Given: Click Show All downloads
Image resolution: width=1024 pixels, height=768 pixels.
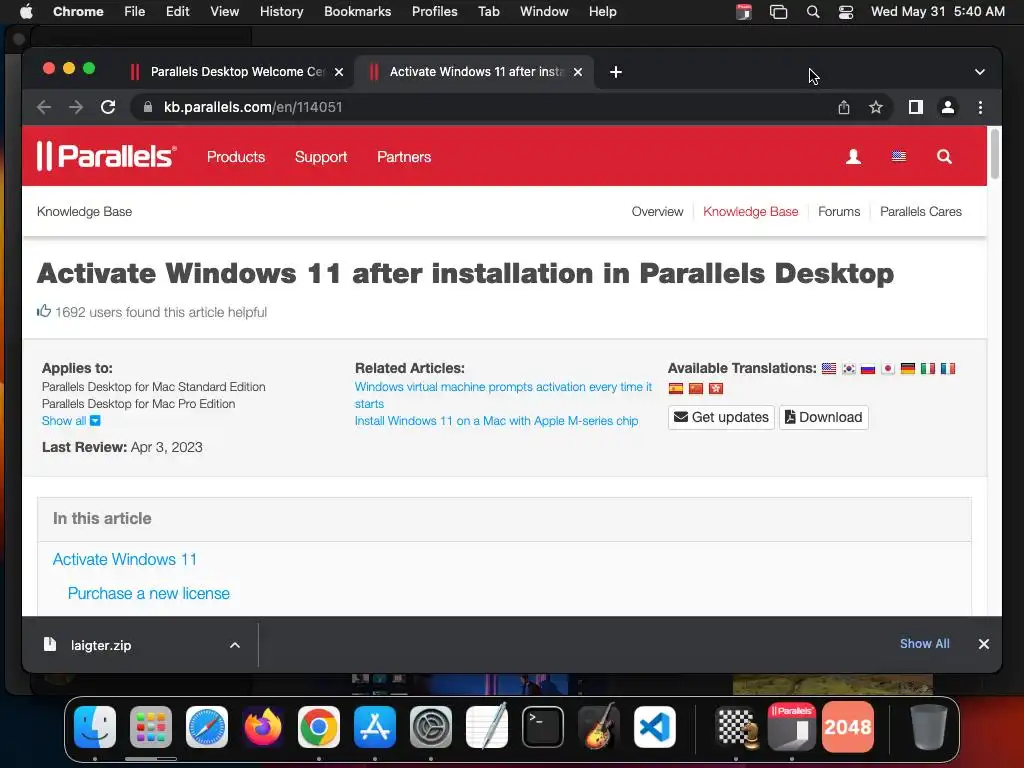Looking at the screenshot, I should (924, 644).
